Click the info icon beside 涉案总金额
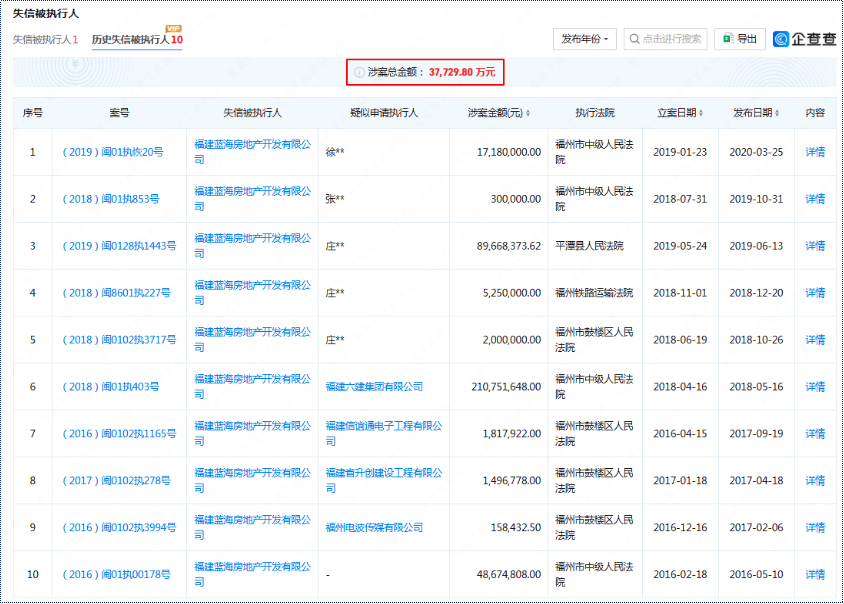This screenshot has width=844, height=604. click(360, 73)
